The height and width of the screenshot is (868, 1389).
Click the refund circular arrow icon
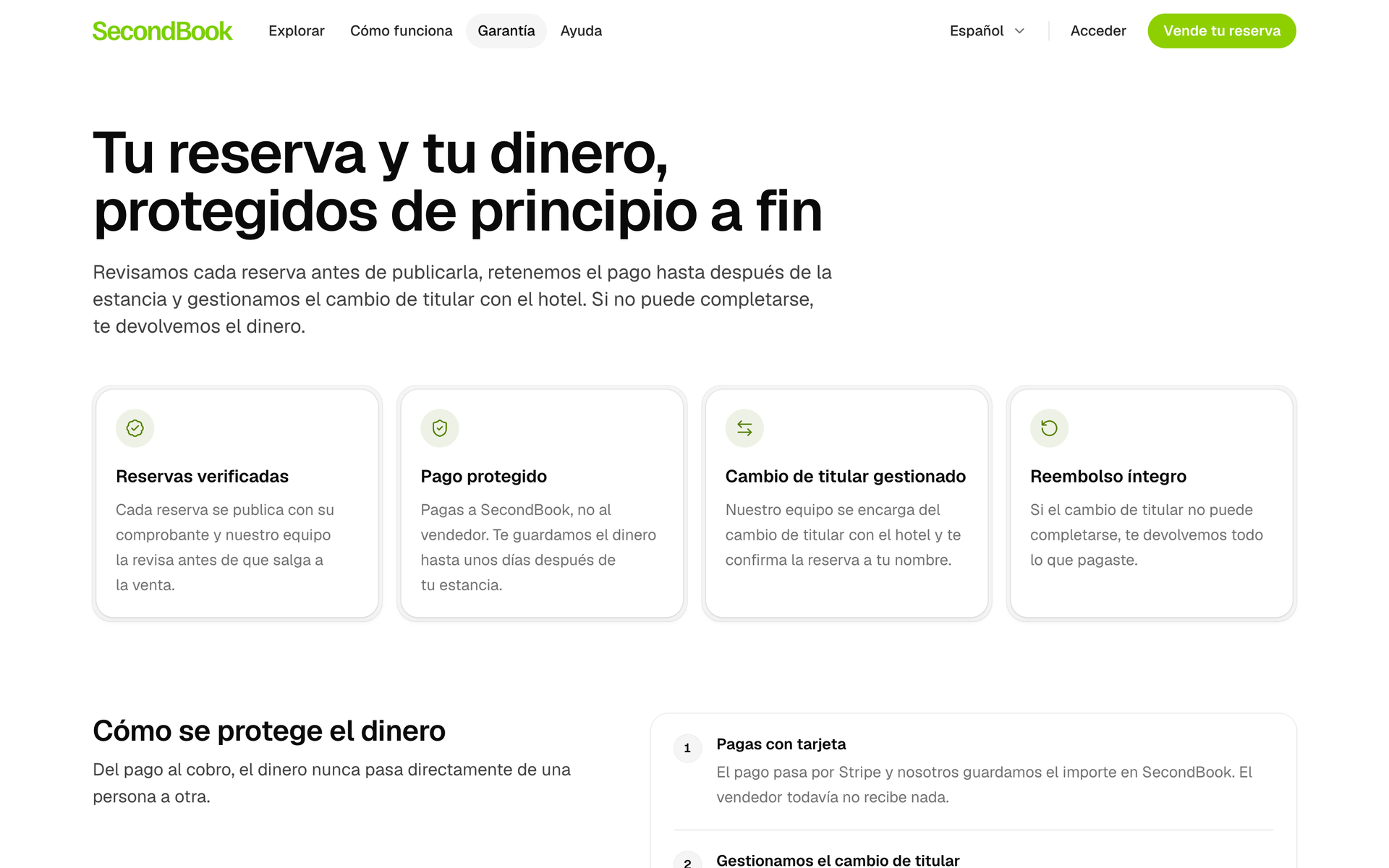click(x=1049, y=428)
